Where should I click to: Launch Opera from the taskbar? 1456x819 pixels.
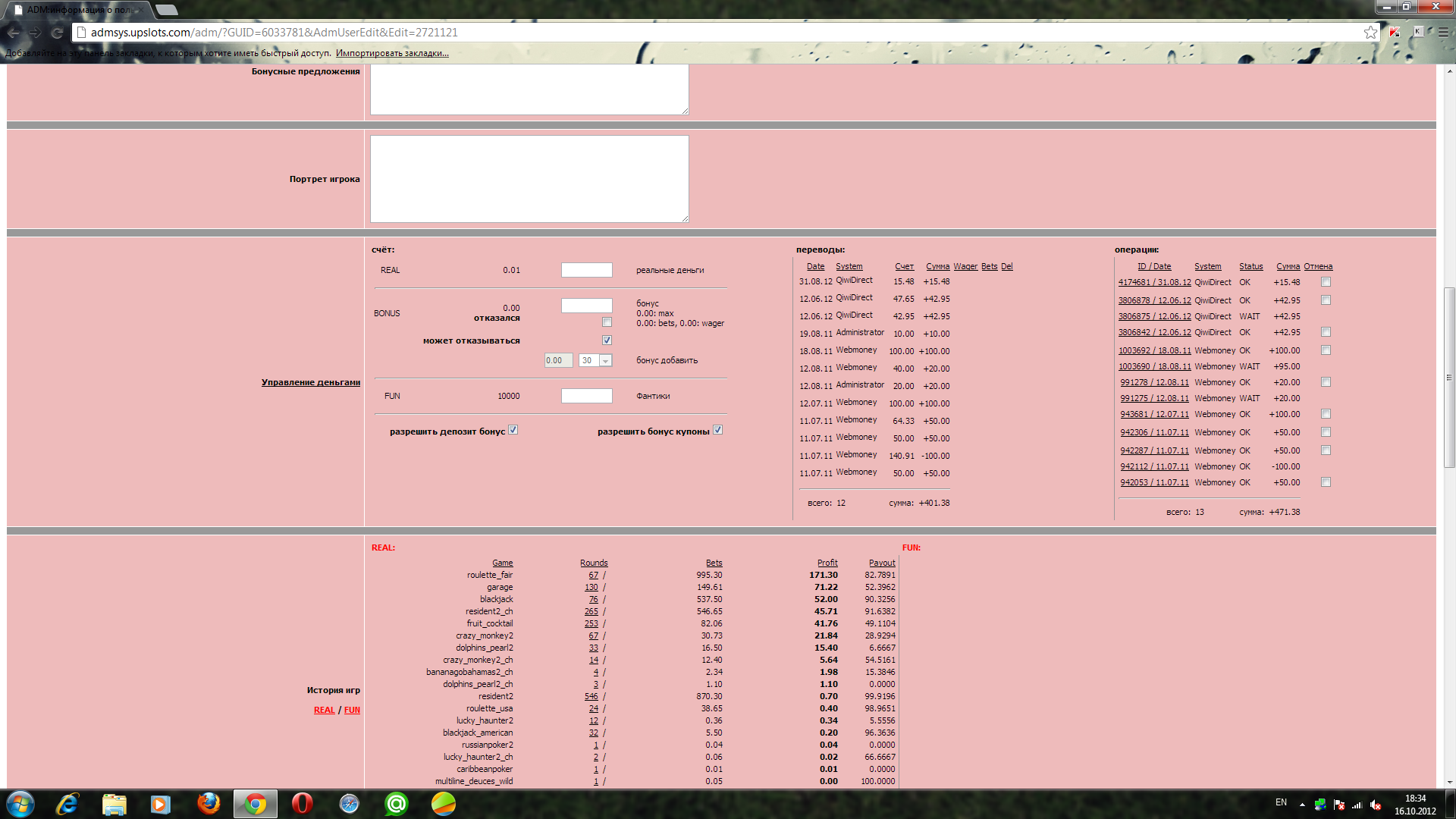[x=302, y=803]
